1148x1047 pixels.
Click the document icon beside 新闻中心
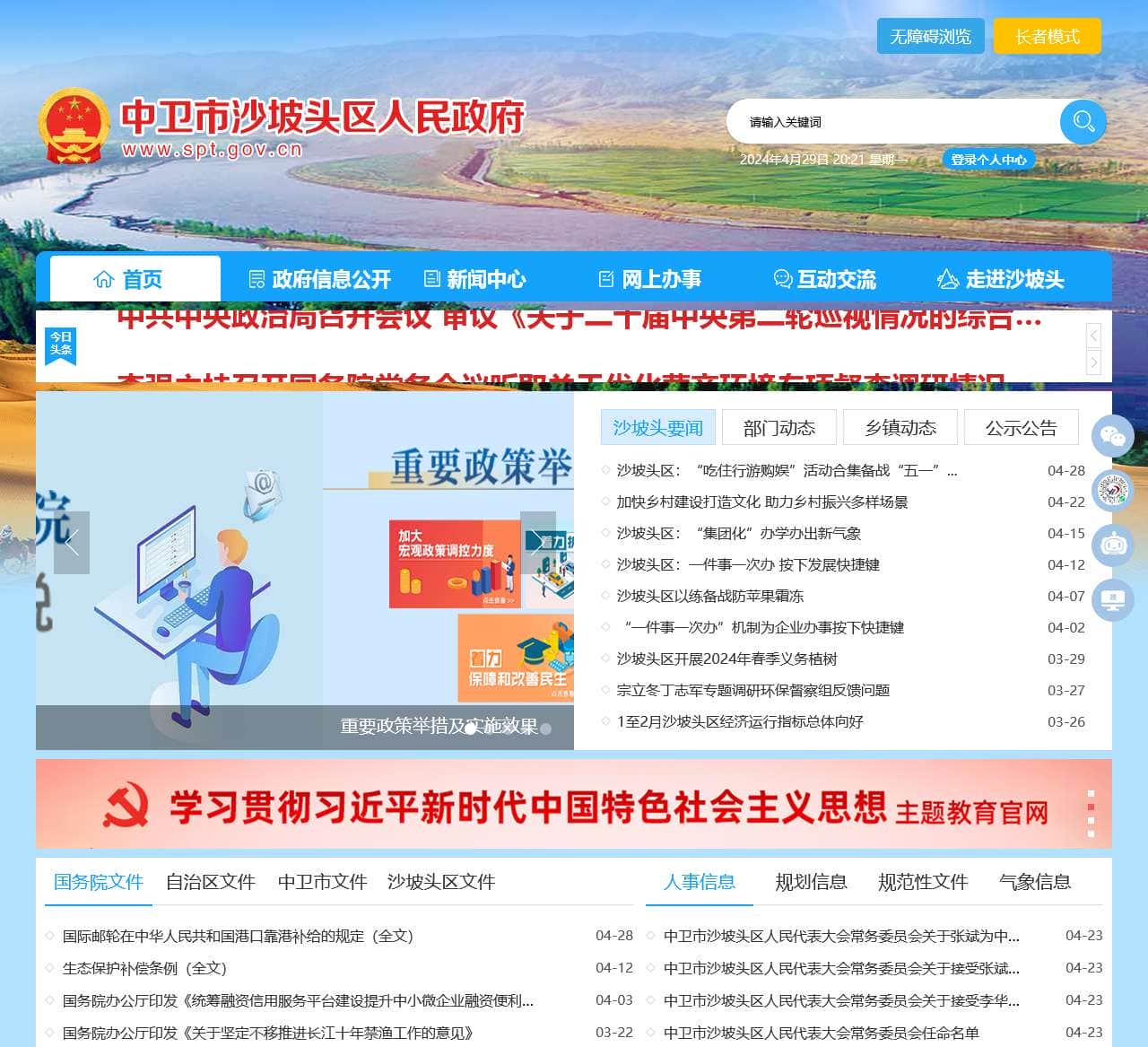(x=431, y=279)
